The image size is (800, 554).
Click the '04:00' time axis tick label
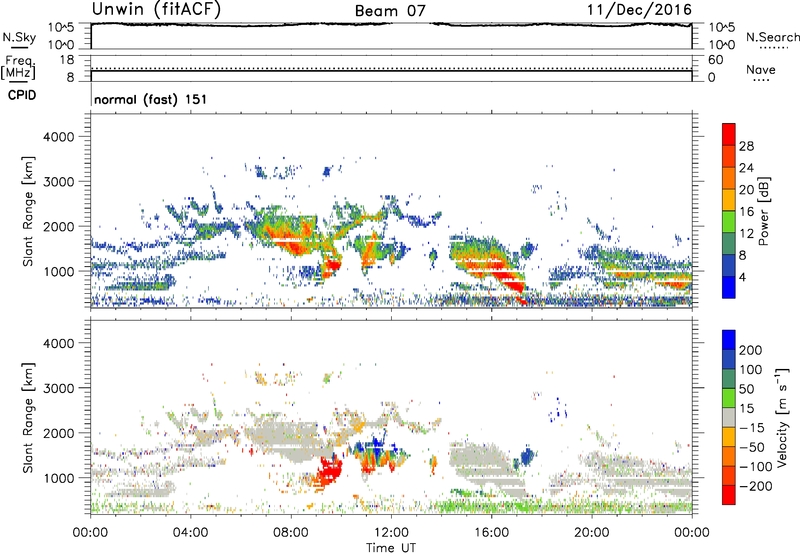[190, 533]
